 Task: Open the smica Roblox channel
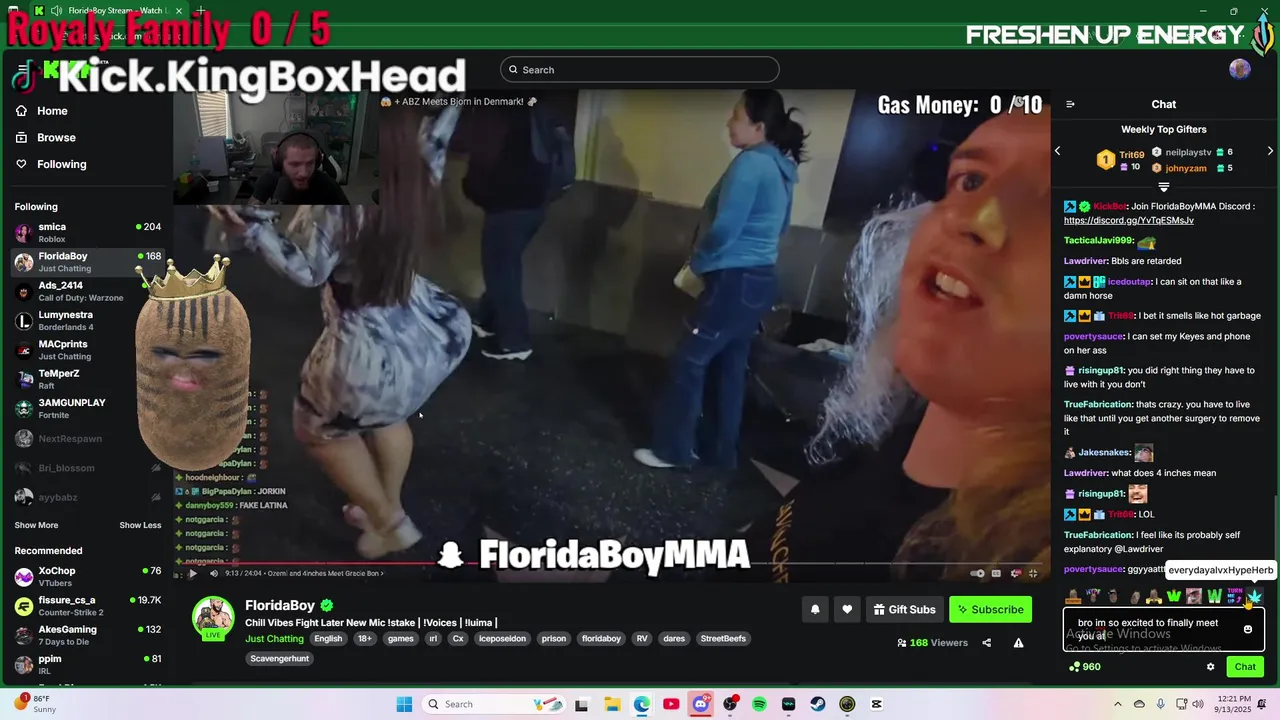click(x=87, y=232)
